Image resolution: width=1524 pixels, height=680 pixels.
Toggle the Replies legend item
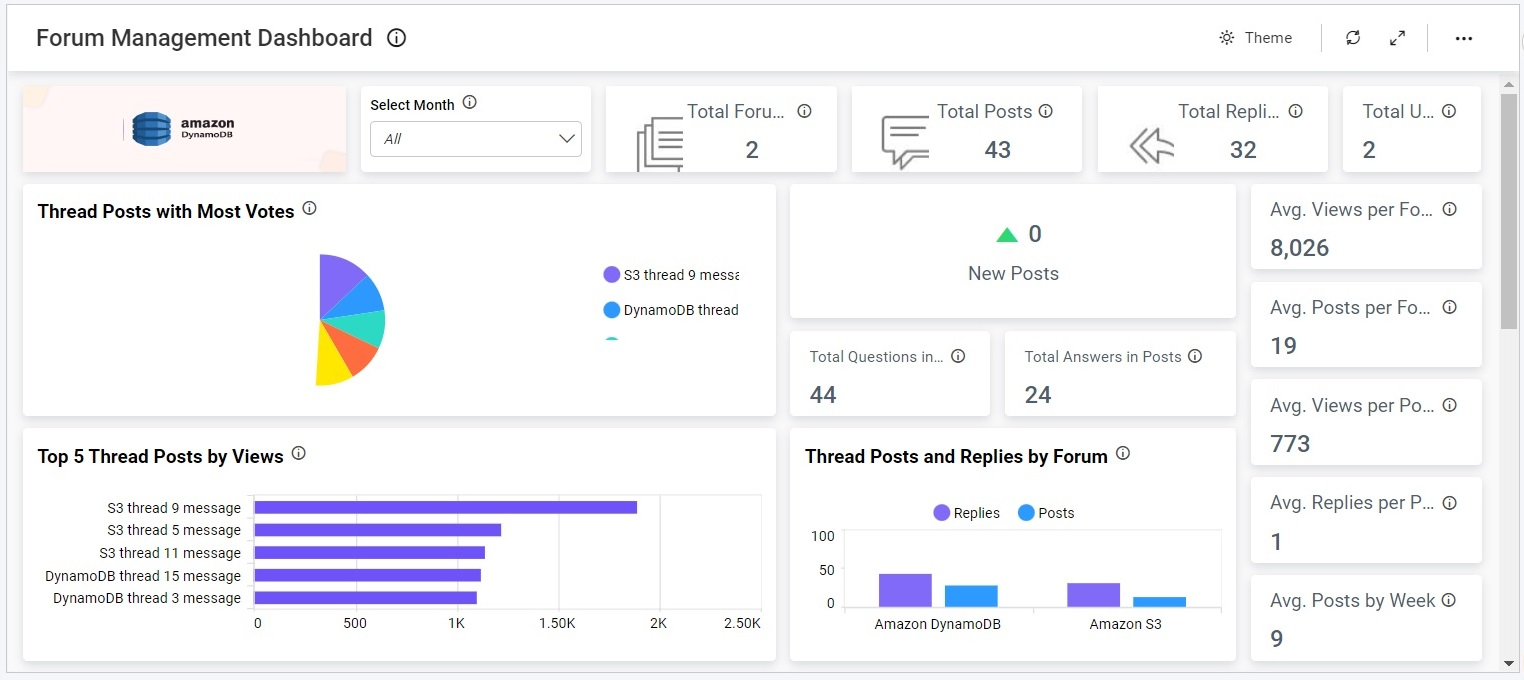tap(966, 512)
